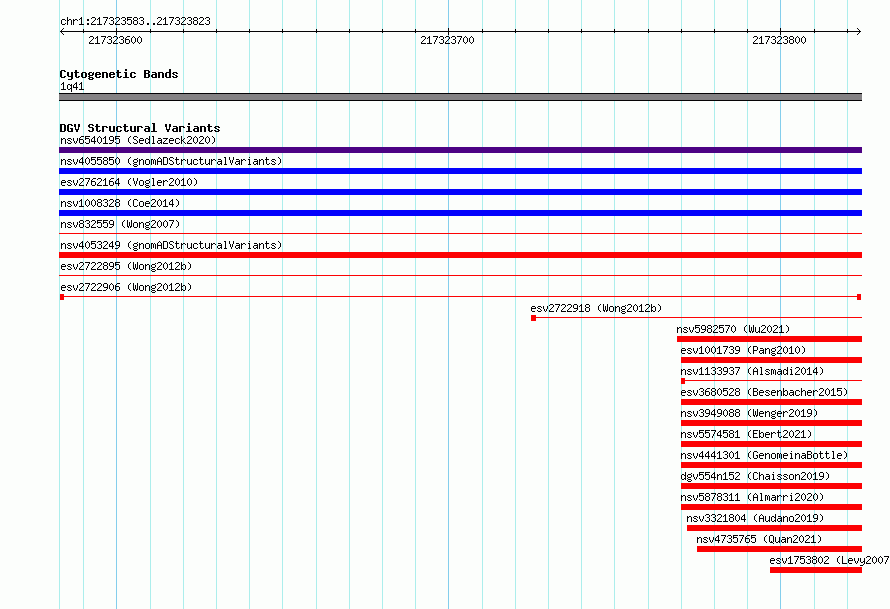Click the ruler's right arrow end
The height and width of the screenshot is (609, 890).
[859, 32]
